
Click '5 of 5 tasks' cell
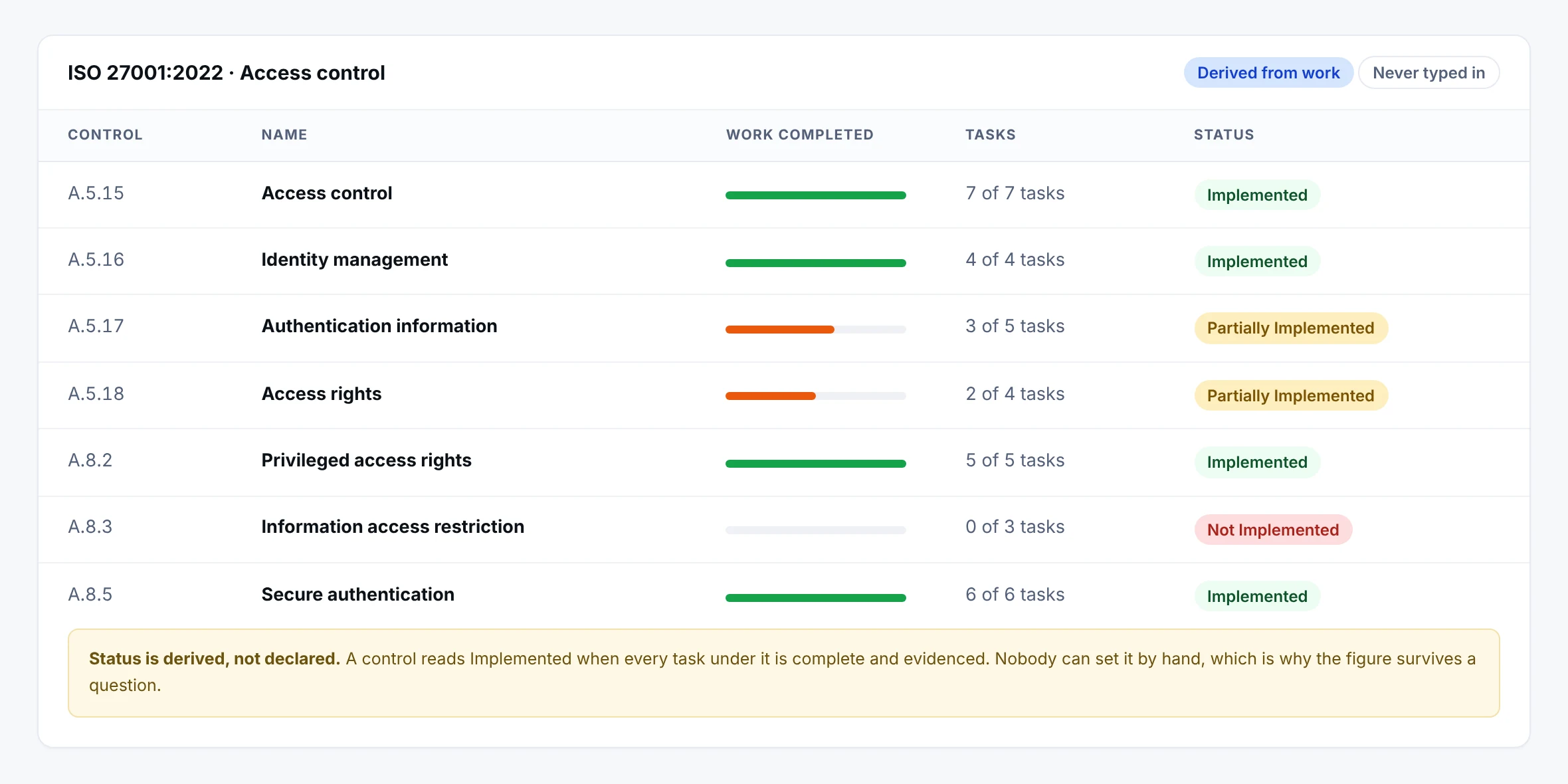pyautogui.click(x=1015, y=460)
